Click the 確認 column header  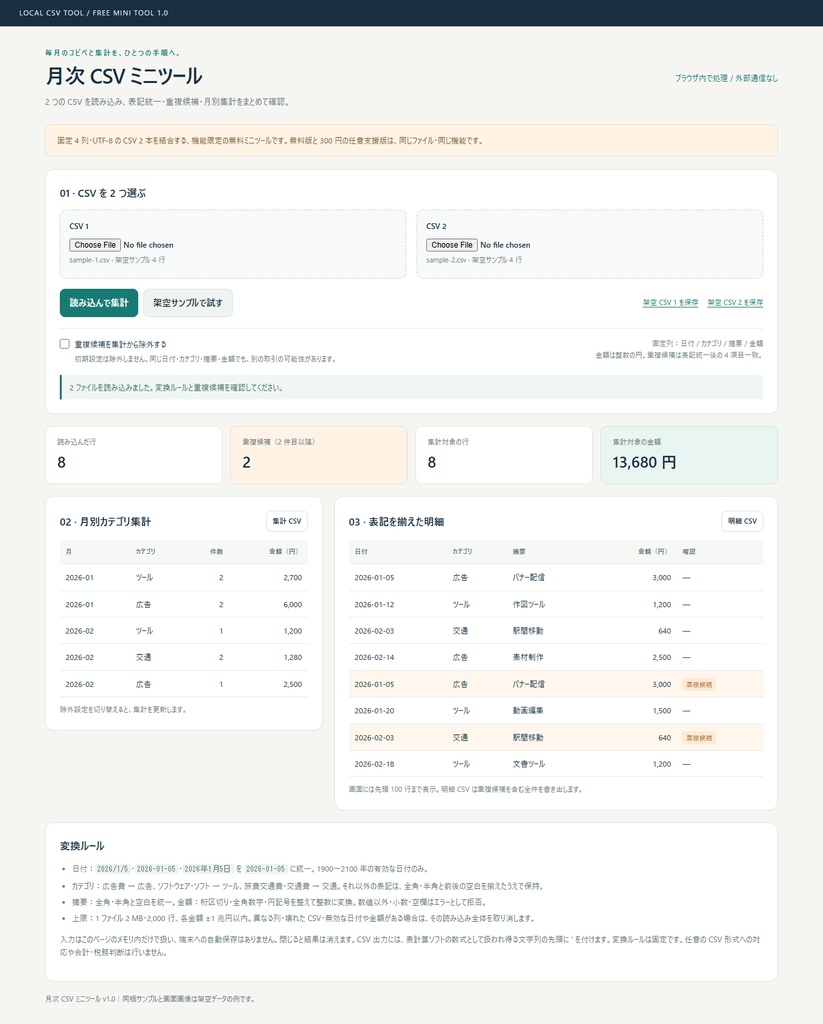pyautogui.click(x=689, y=552)
